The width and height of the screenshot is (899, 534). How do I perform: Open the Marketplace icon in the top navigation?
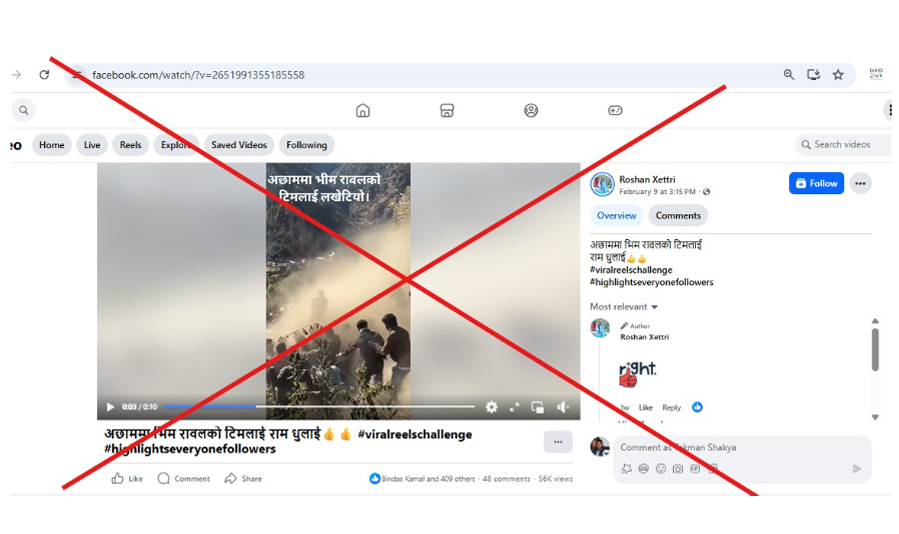pyautogui.click(x=447, y=110)
